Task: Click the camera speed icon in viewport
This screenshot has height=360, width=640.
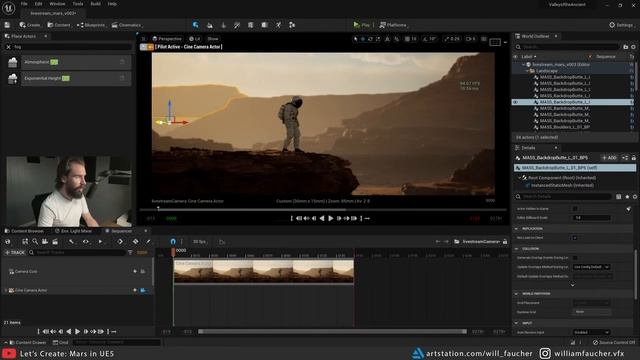Action: pos(471,39)
